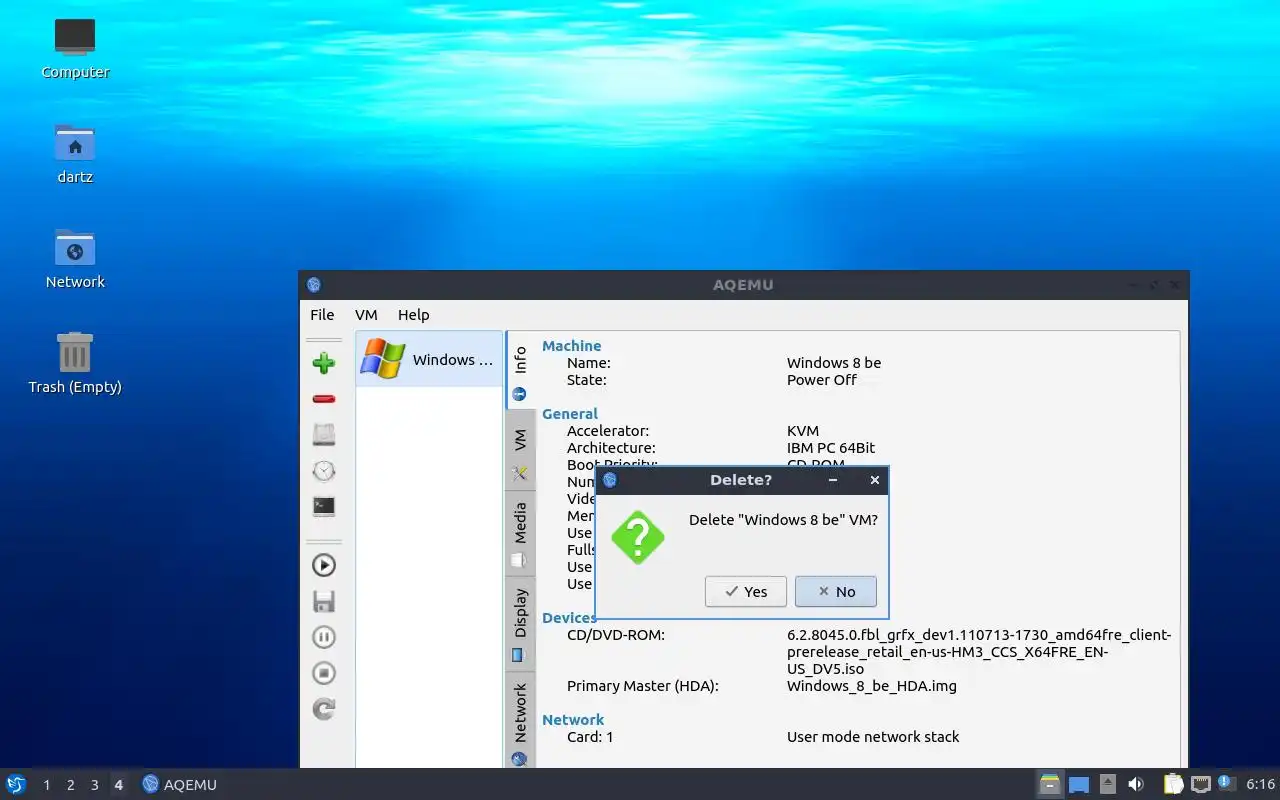Click the "IBM PC 64Bit" architecture value
The image size is (1280, 800).
coord(831,448)
